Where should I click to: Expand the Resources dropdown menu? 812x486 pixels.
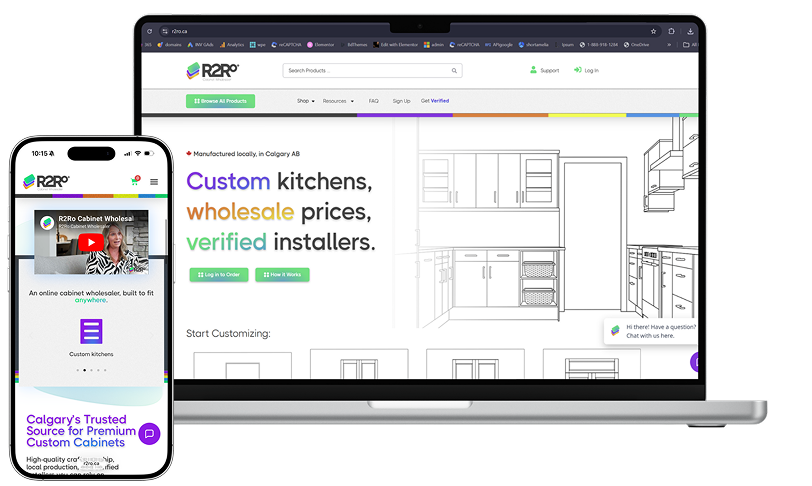[338, 101]
